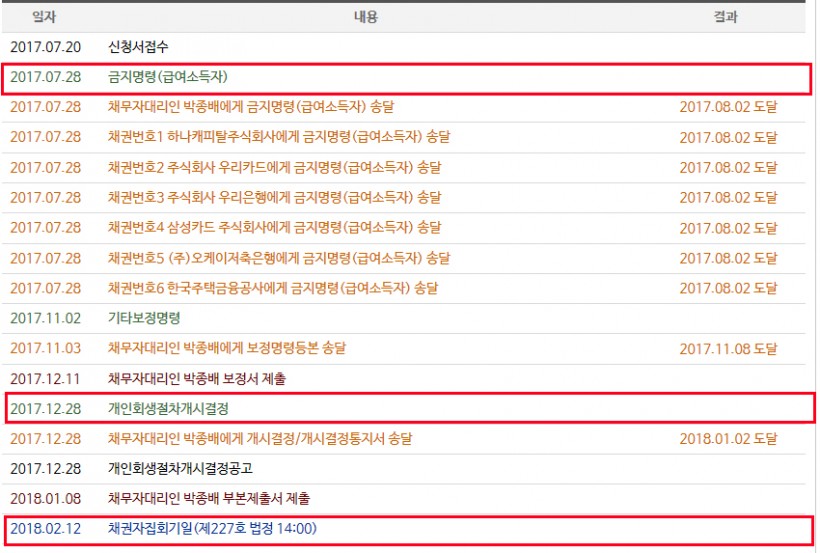Click 도달 result in 하나캐피탈주식회사 row
820x553 pixels.
point(728,137)
